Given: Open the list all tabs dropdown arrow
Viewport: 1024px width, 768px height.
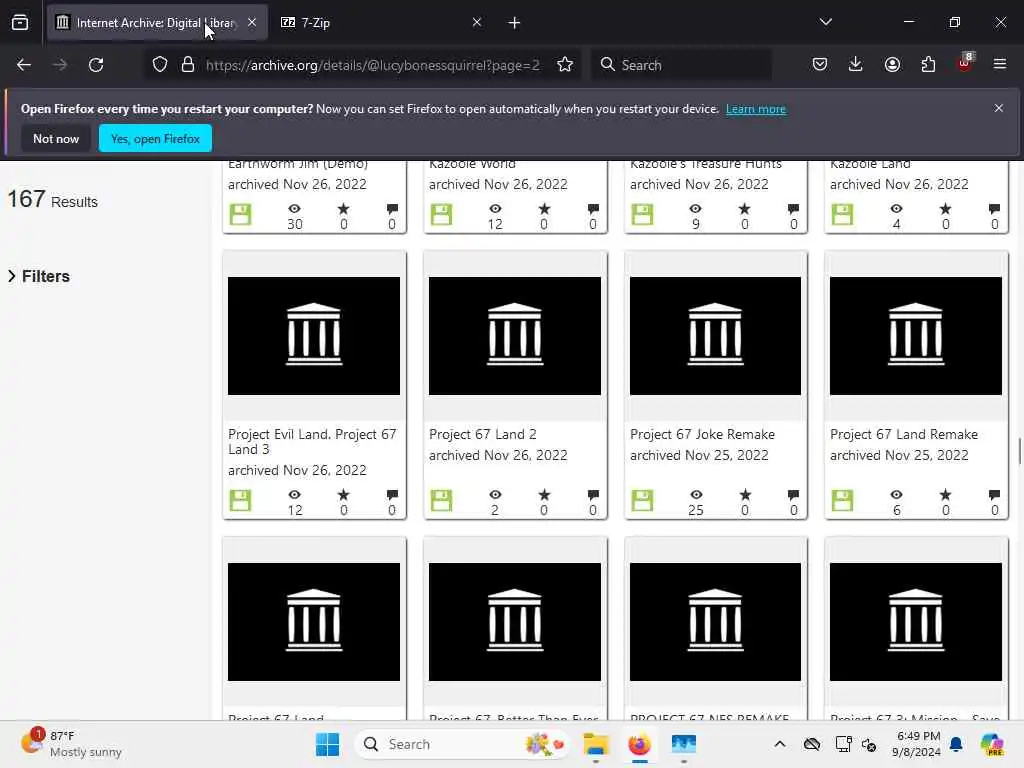Looking at the screenshot, I should tap(825, 22).
